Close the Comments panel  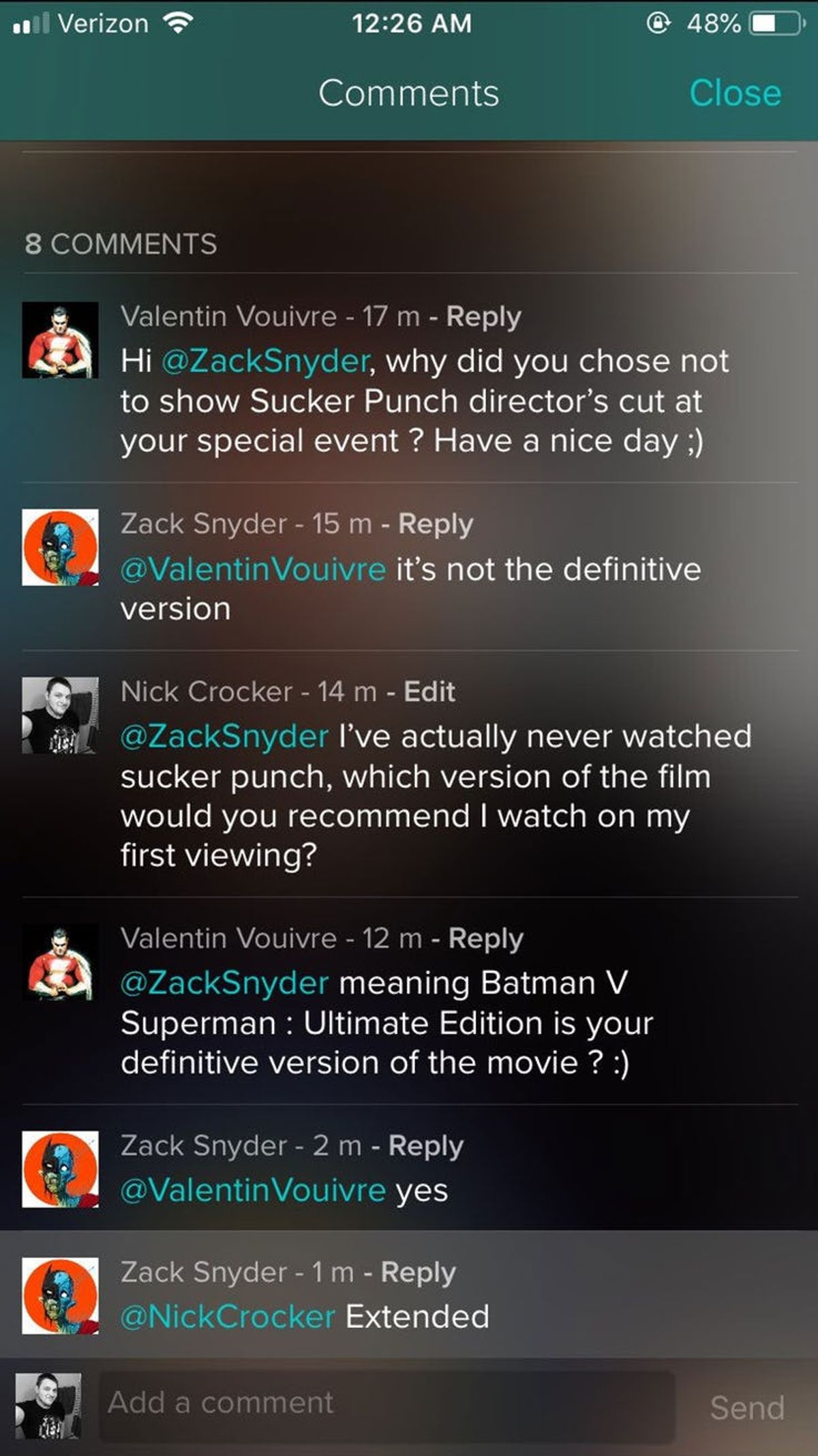(735, 93)
